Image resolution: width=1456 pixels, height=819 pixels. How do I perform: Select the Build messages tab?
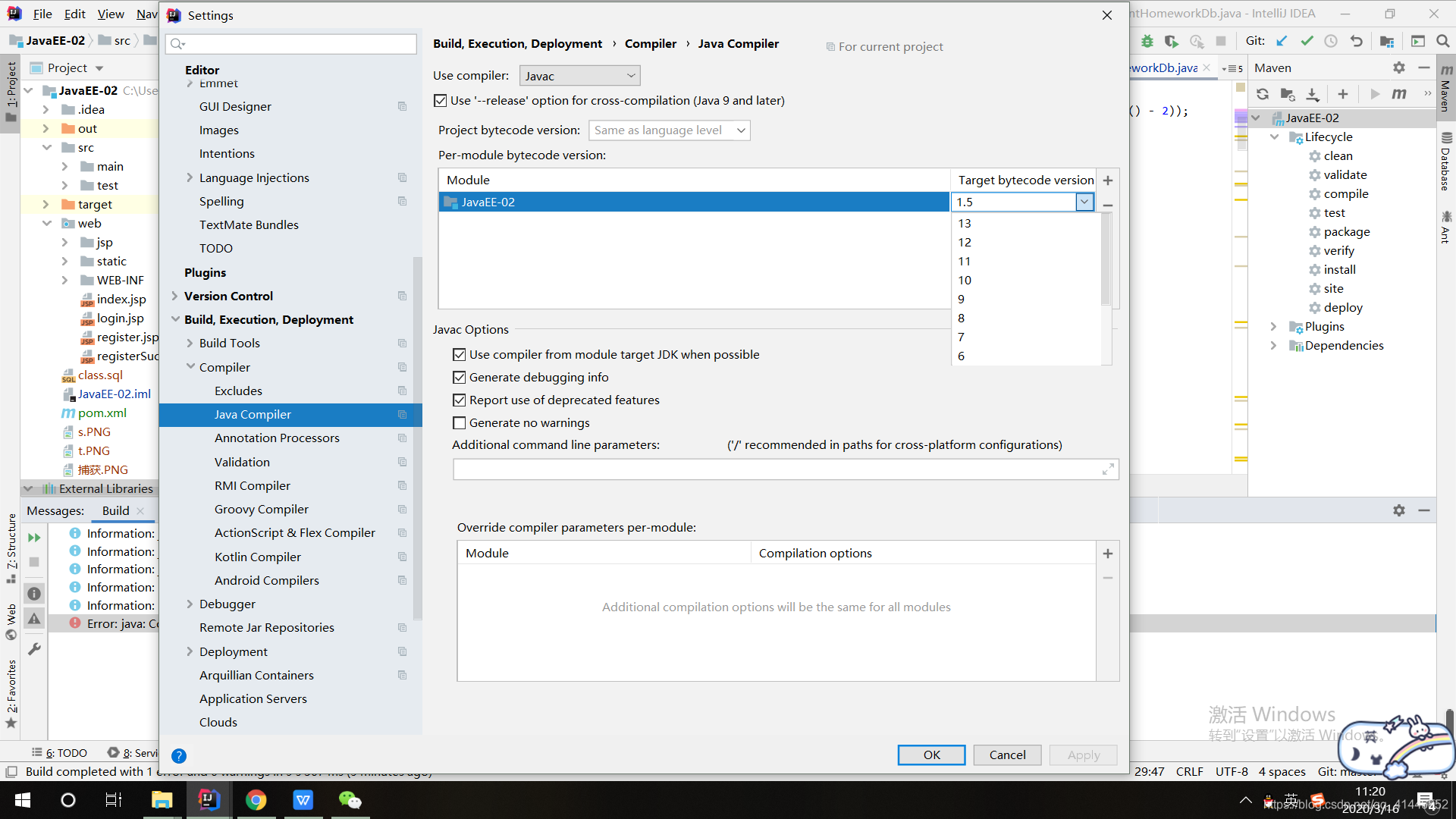click(116, 511)
